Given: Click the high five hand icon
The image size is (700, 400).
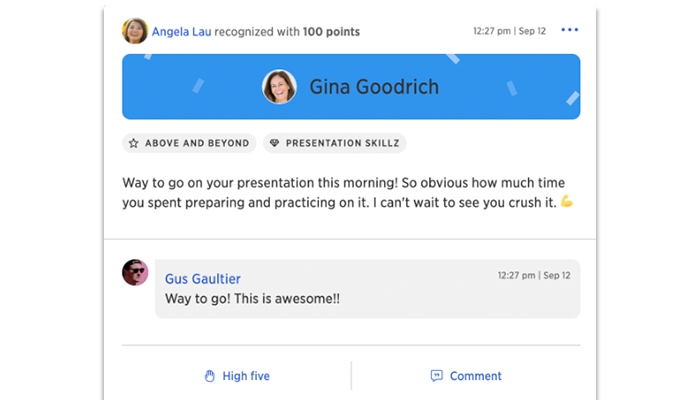Looking at the screenshot, I should [x=210, y=376].
